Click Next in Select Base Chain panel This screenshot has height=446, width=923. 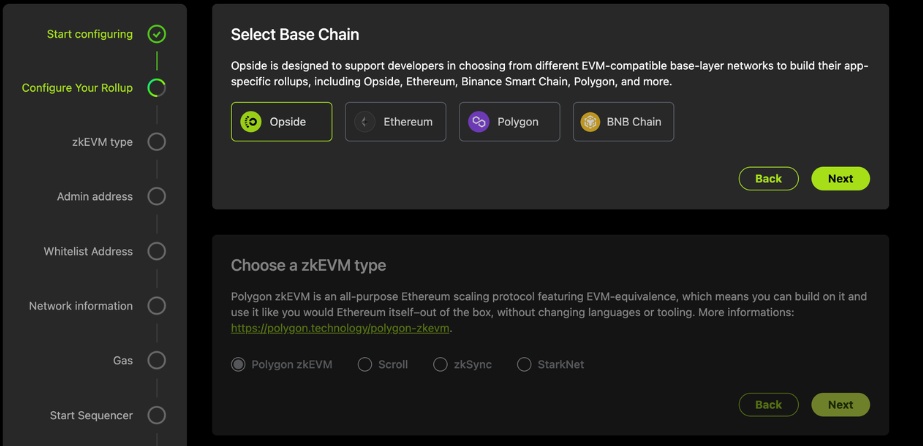(x=841, y=178)
